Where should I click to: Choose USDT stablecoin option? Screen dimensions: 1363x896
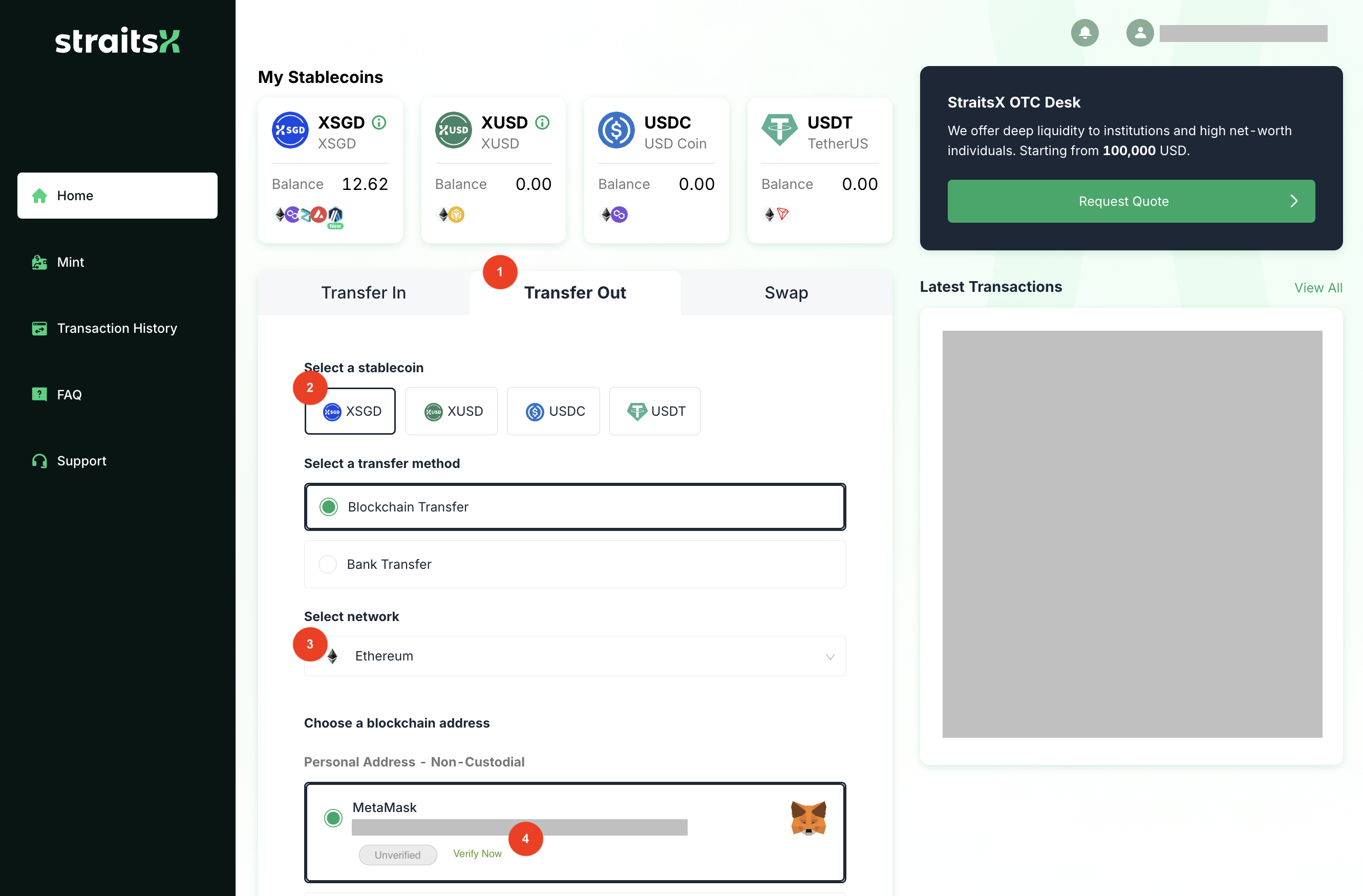coord(654,411)
